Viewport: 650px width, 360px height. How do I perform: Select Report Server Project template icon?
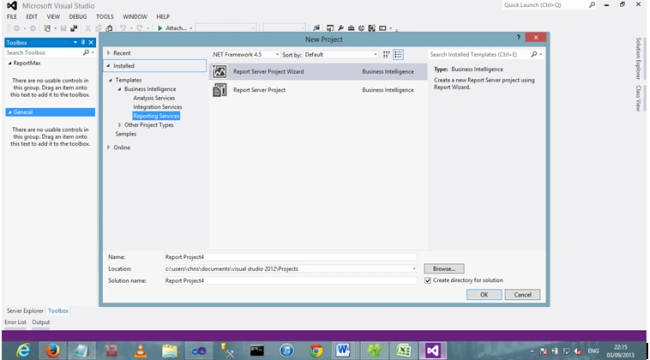click(220, 90)
